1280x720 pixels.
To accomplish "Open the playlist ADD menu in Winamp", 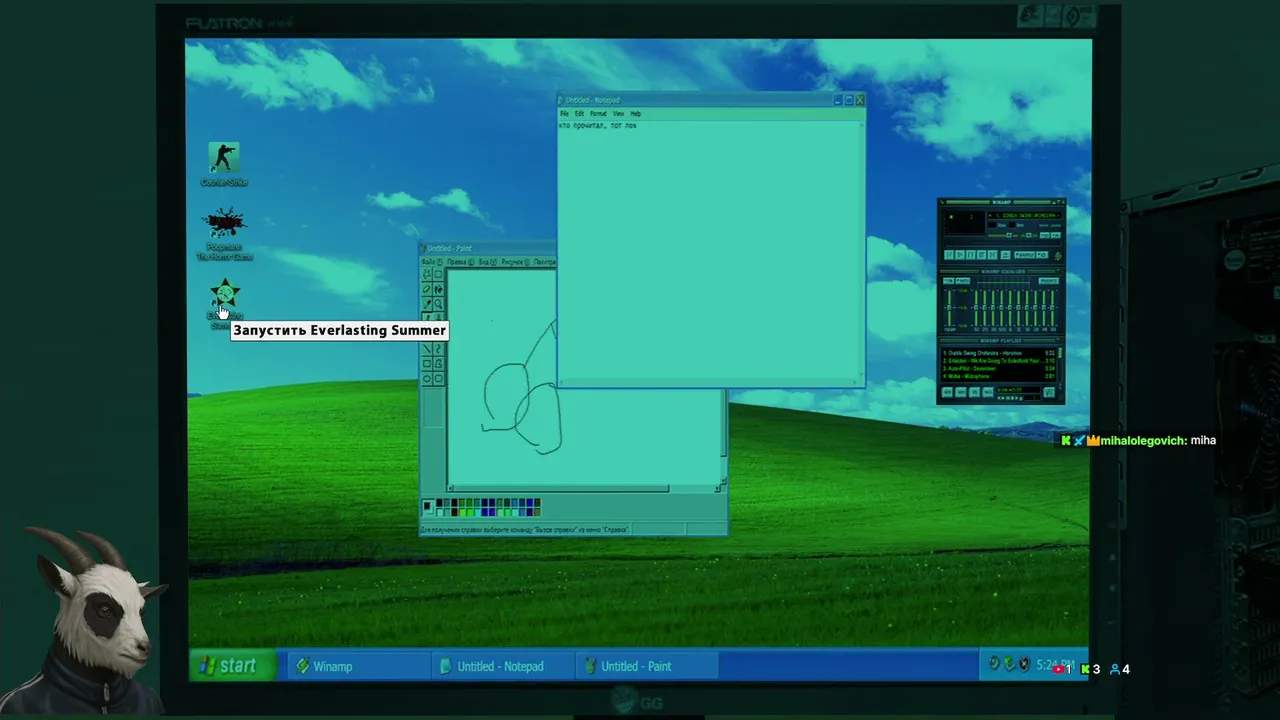I will tap(947, 392).
